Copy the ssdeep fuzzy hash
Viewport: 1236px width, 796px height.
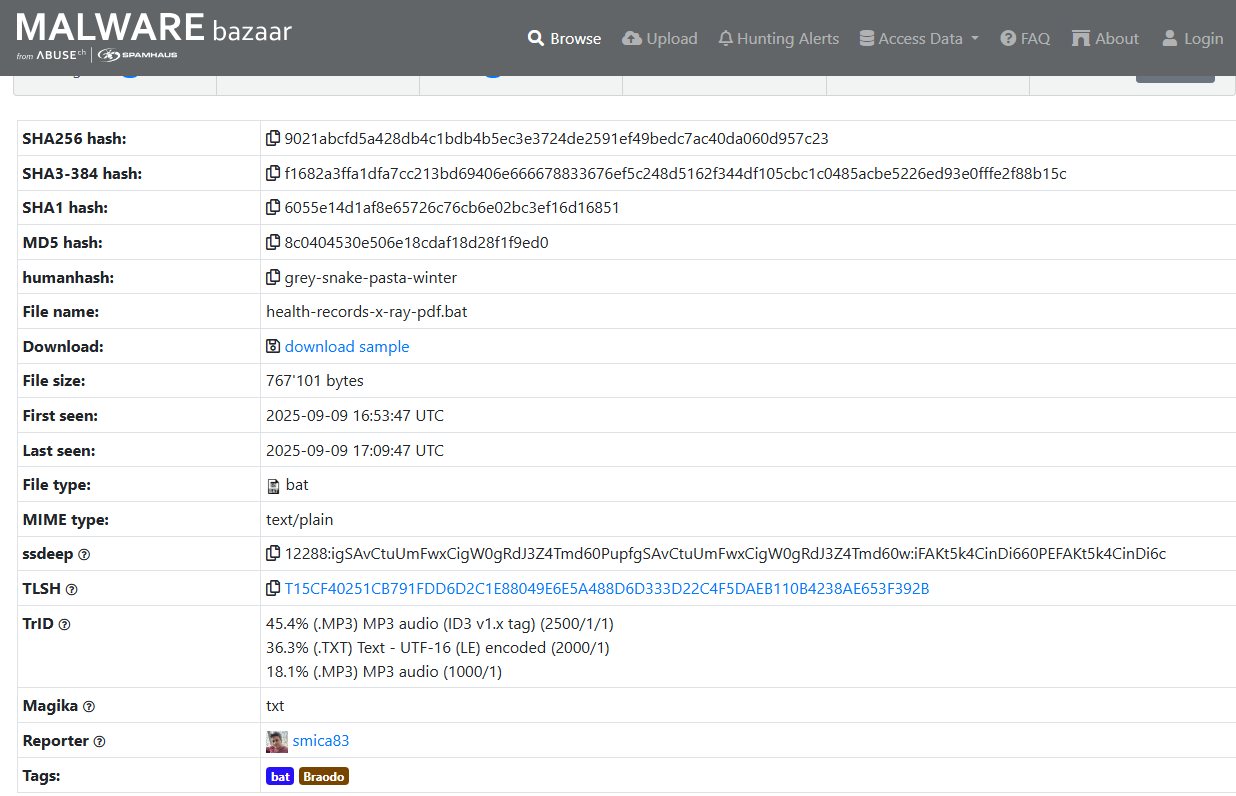273,554
